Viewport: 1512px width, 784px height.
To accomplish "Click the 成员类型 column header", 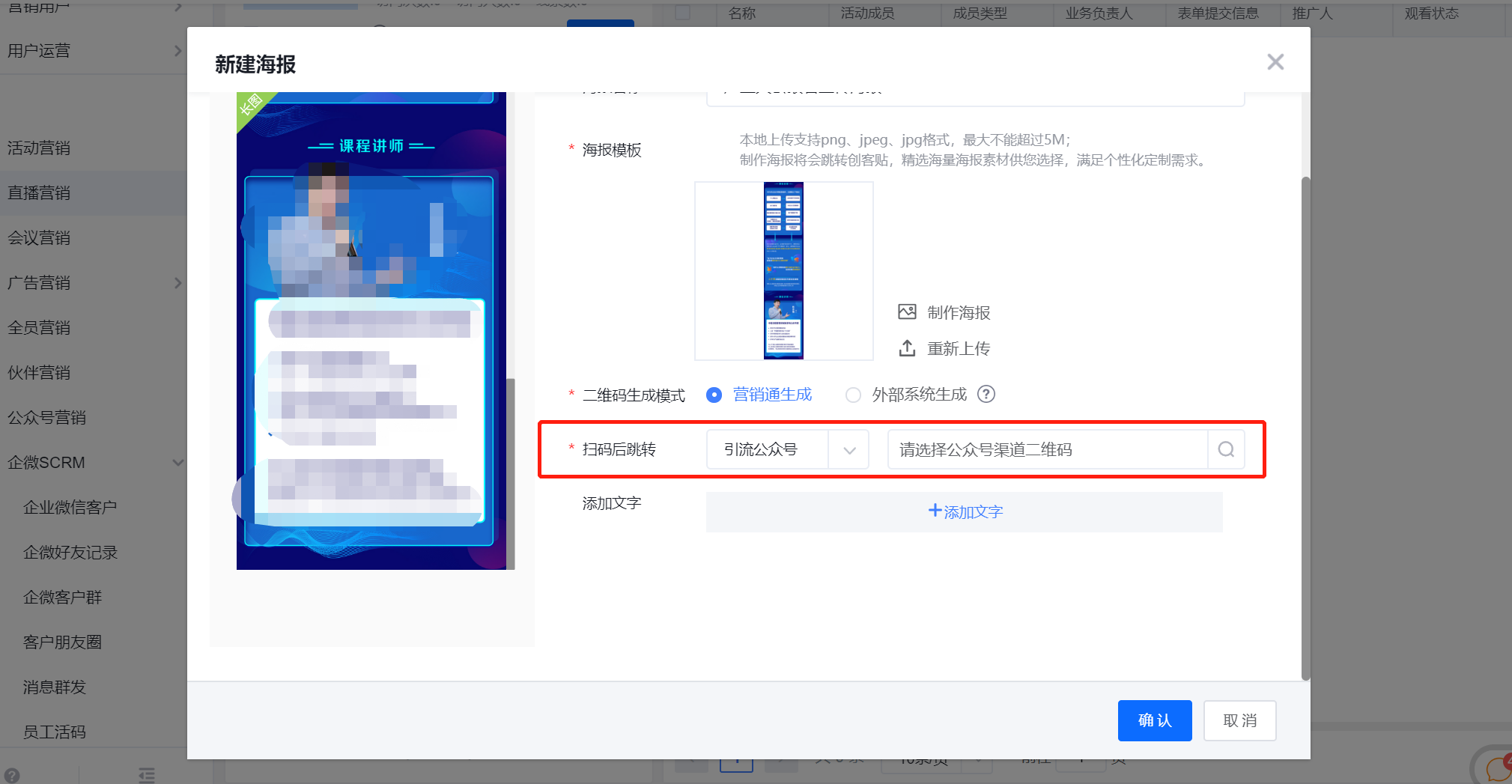I will [x=980, y=13].
